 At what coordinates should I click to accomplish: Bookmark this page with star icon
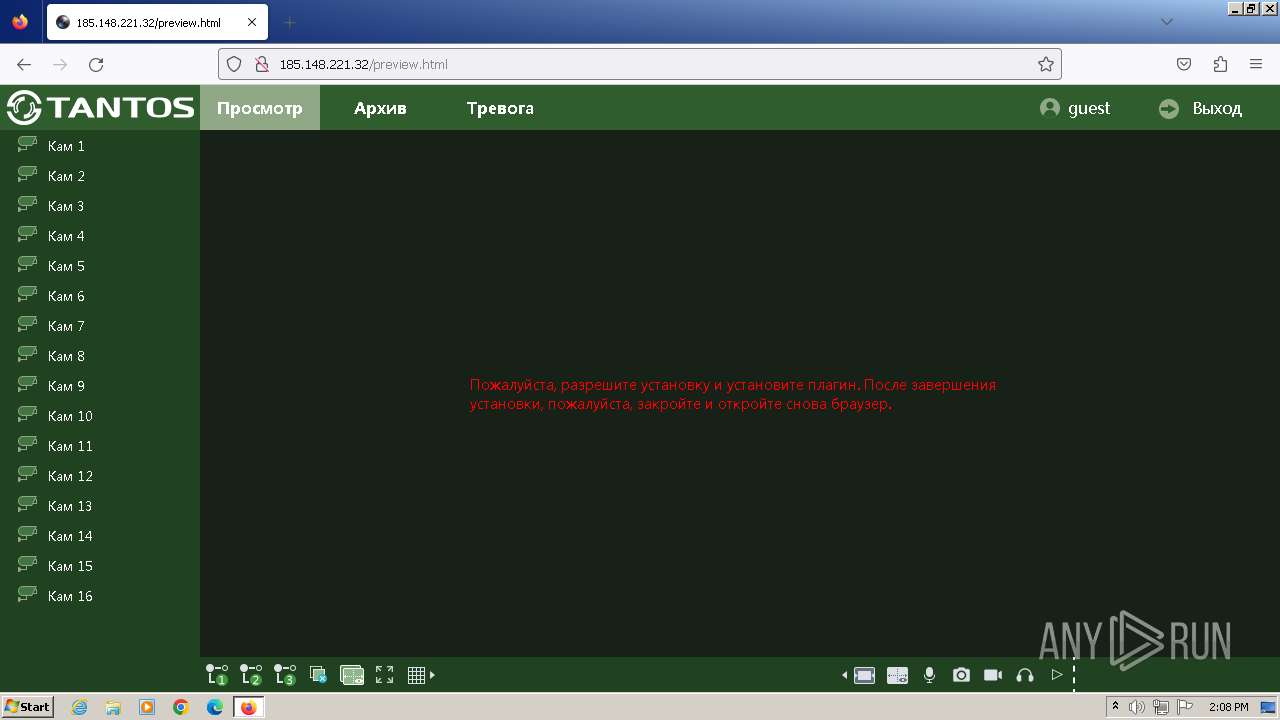pyautogui.click(x=1046, y=64)
